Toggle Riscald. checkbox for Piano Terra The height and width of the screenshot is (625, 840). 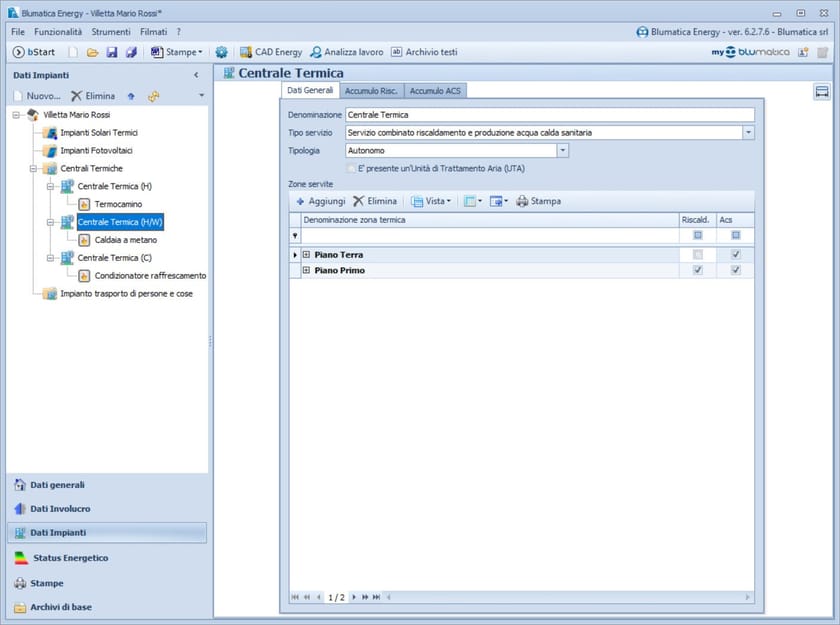(697, 255)
